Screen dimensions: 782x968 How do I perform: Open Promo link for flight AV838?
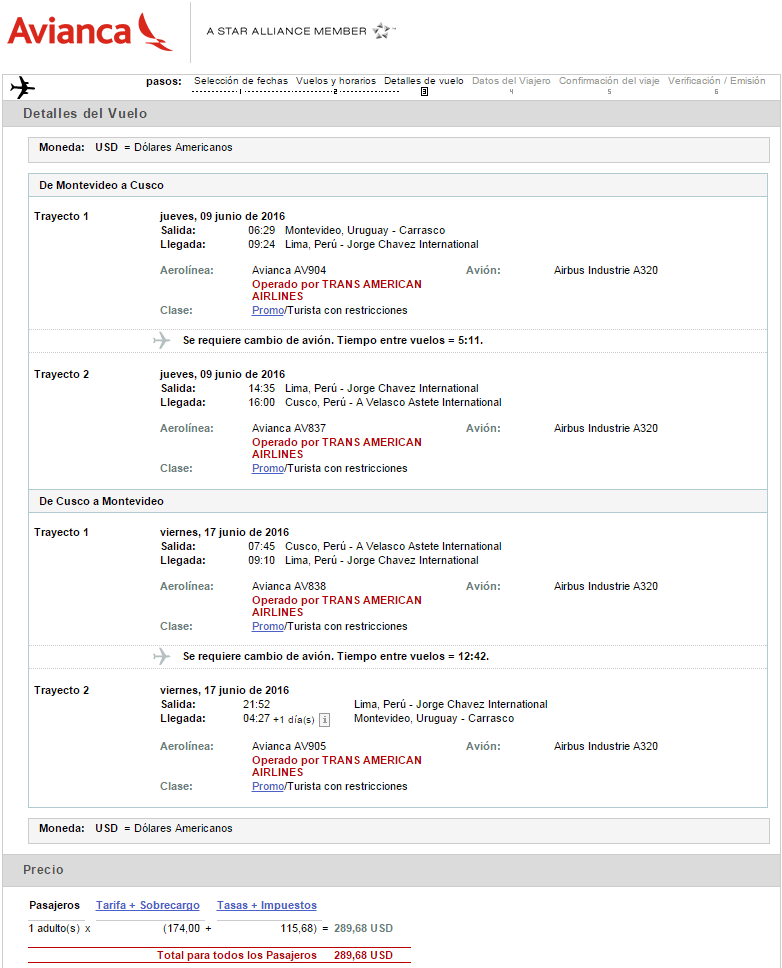pyautogui.click(x=268, y=627)
